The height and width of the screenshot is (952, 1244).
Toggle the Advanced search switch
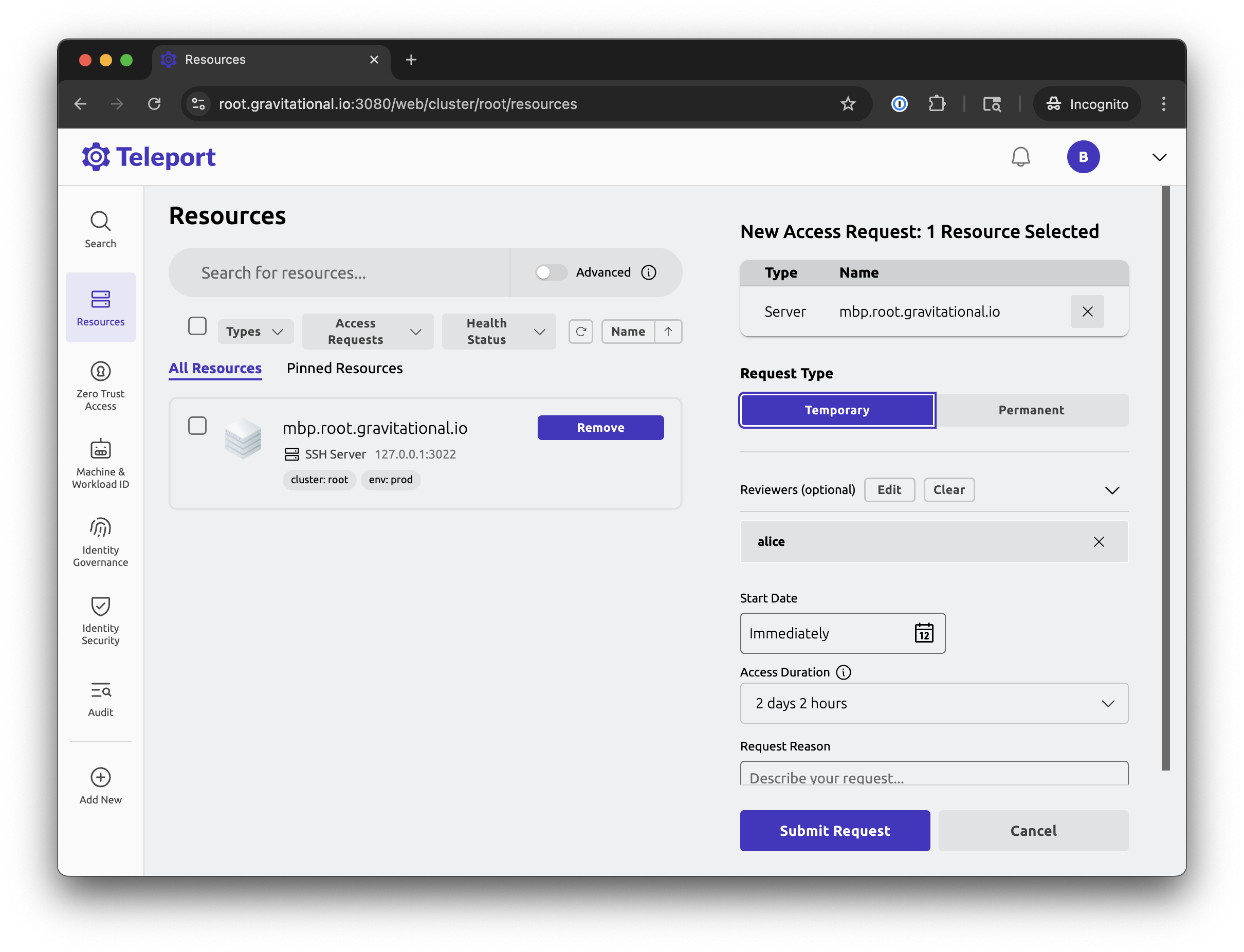pyautogui.click(x=551, y=272)
